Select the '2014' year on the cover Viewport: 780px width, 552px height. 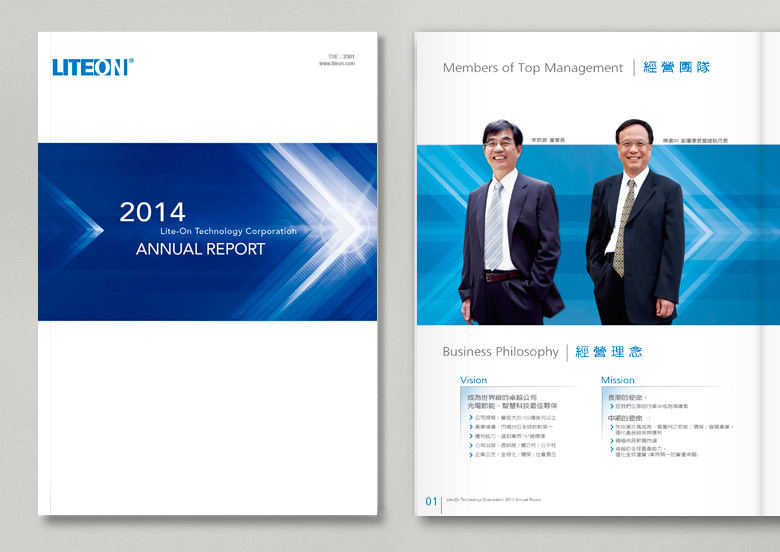point(153,212)
